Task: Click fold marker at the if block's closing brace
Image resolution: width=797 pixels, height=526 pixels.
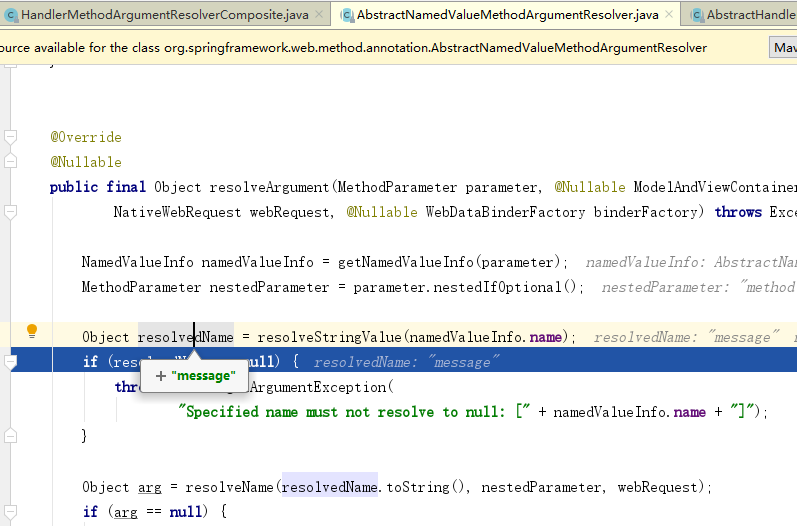Action: pyautogui.click(x=10, y=436)
